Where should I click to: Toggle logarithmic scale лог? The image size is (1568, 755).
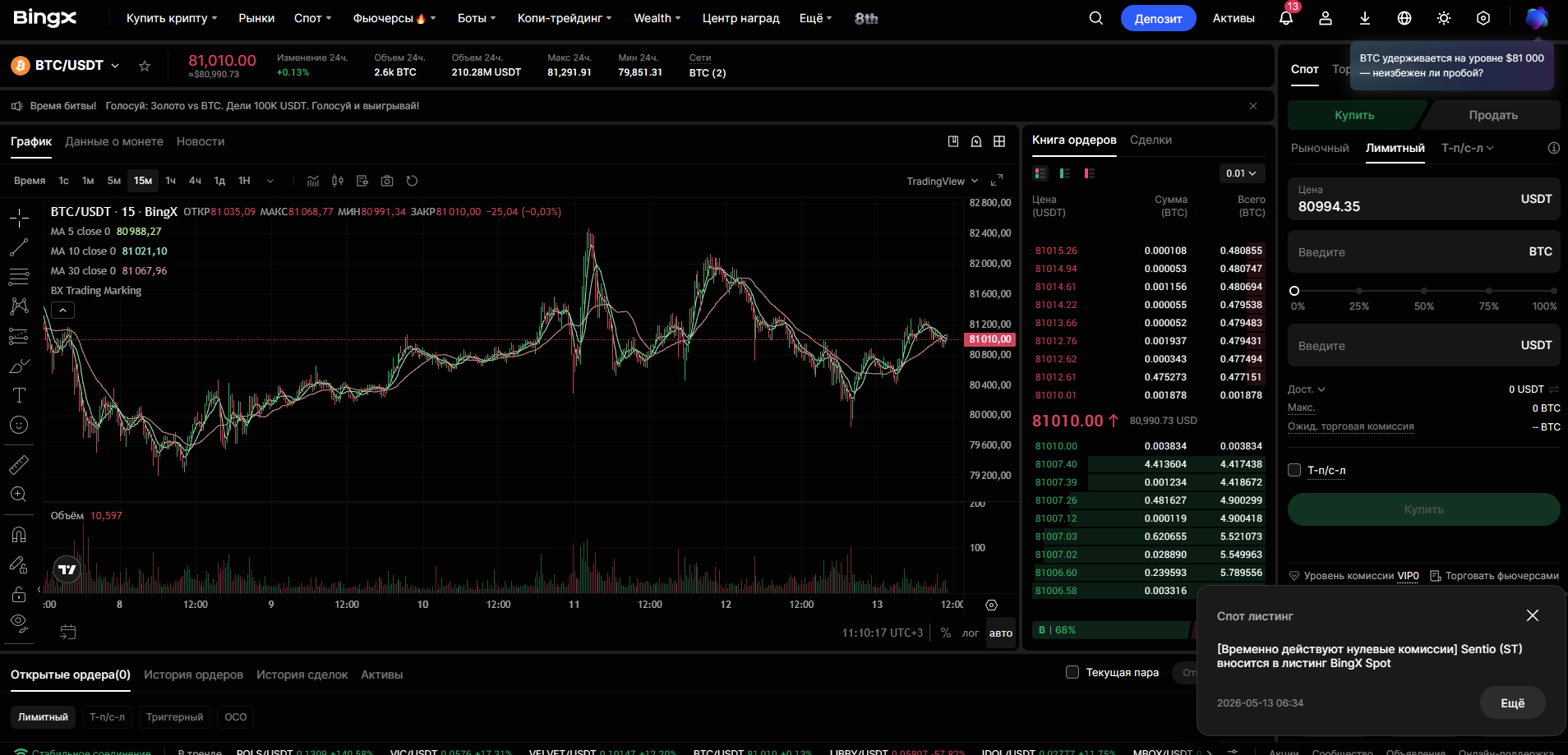tap(971, 633)
